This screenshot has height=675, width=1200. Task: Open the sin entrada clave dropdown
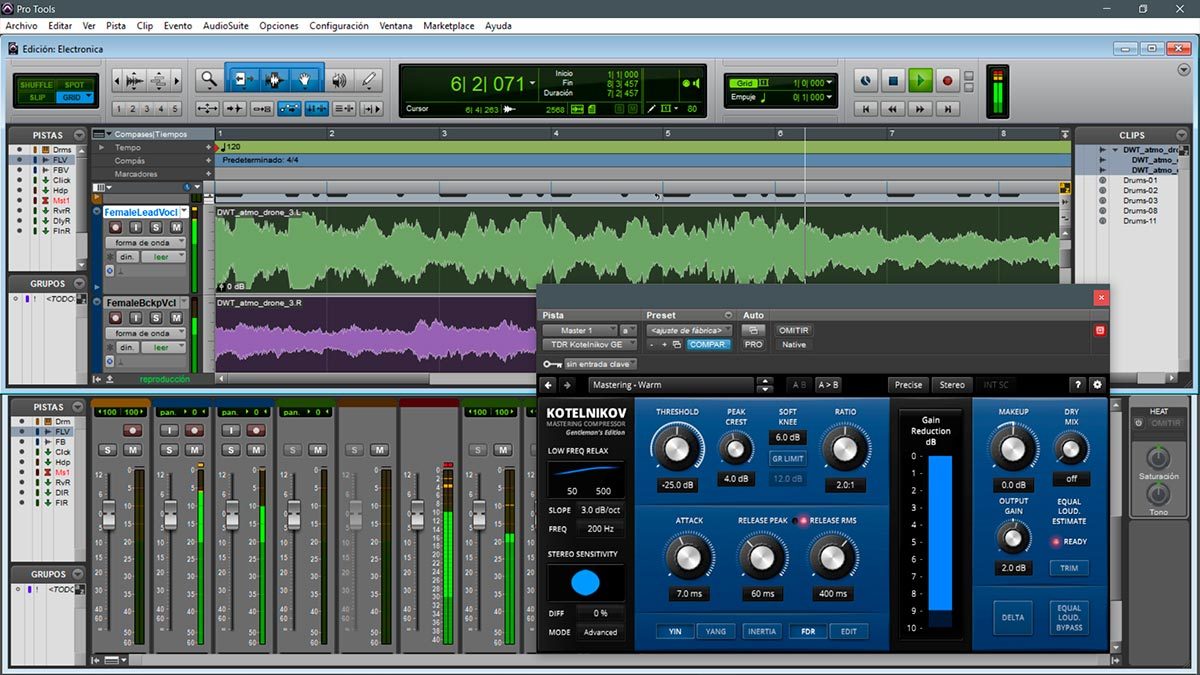[x=601, y=365]
